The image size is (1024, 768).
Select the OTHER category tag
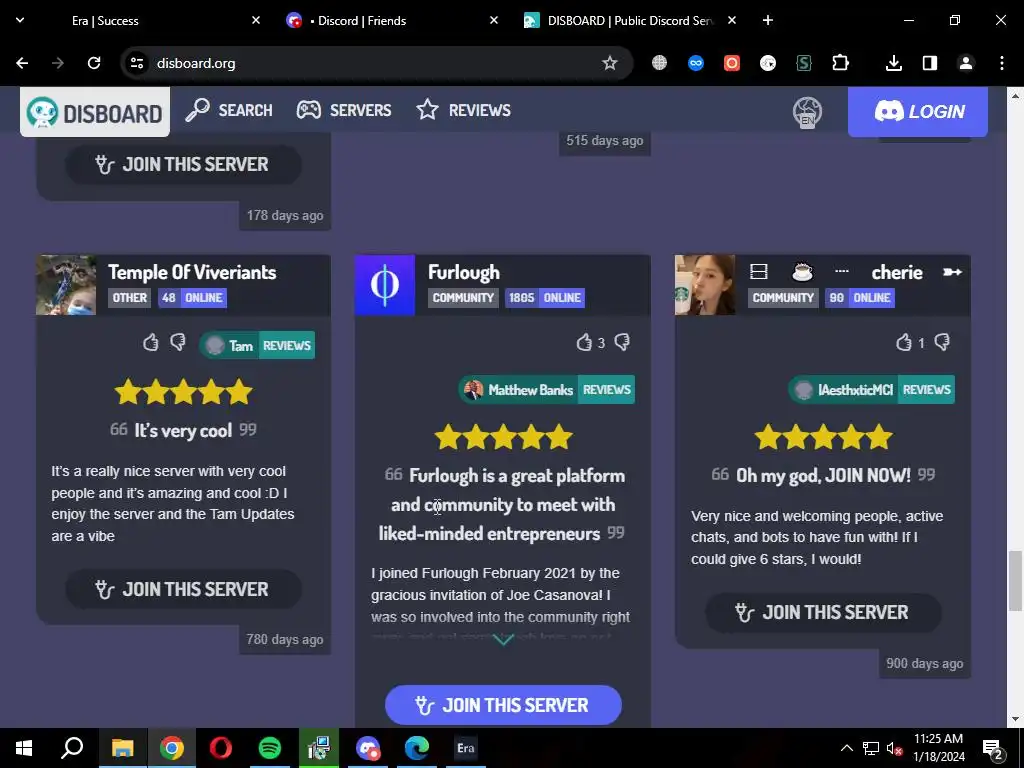click(129, 298)
